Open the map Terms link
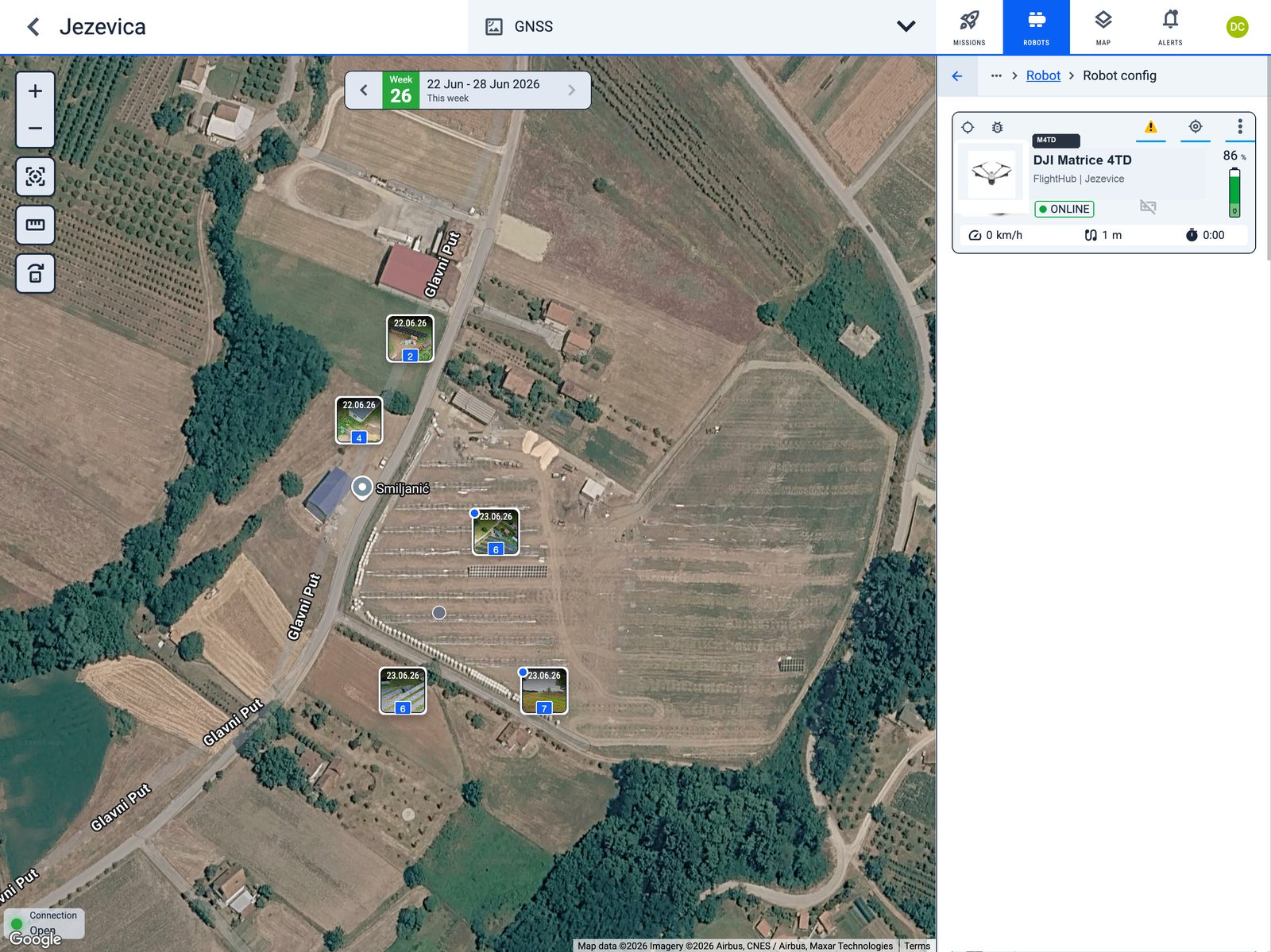 pyautogui.click(x=917, y=946)
